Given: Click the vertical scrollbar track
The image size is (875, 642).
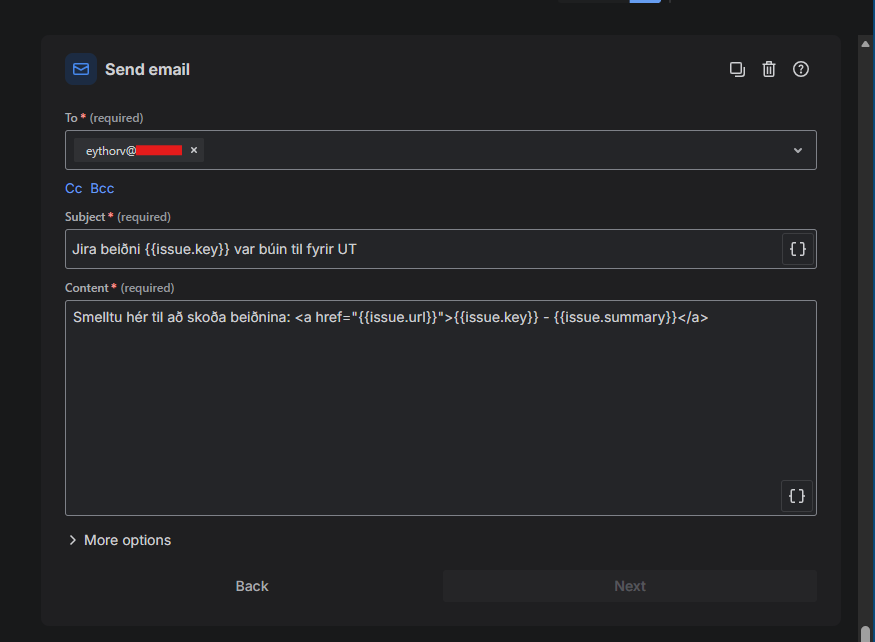Looking at the screenshot, I should (x=864, y=300).
